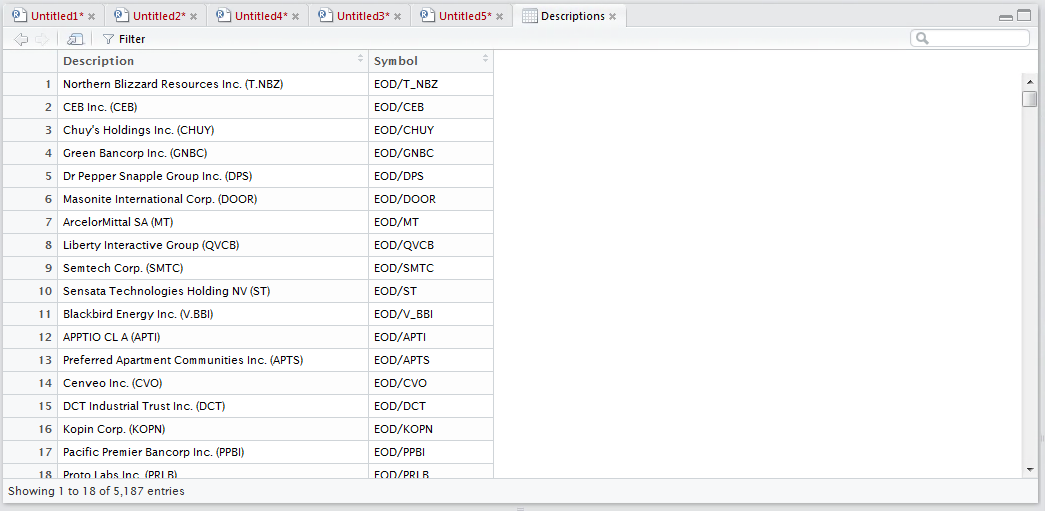Click the EOD/DPS symbol cell
Screen dimensions: 1045x511
(x=431, y=176)
